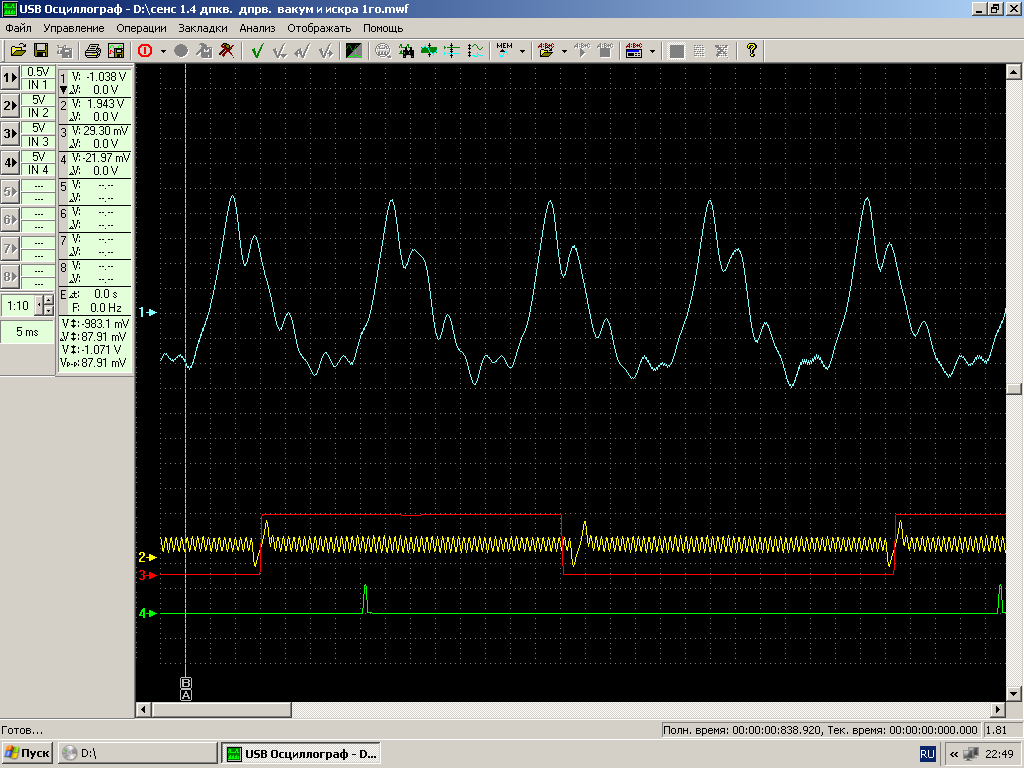Toggle channel 1 button
The width and height of the screenshot is (1024, 768).
[x=10, y=78]
